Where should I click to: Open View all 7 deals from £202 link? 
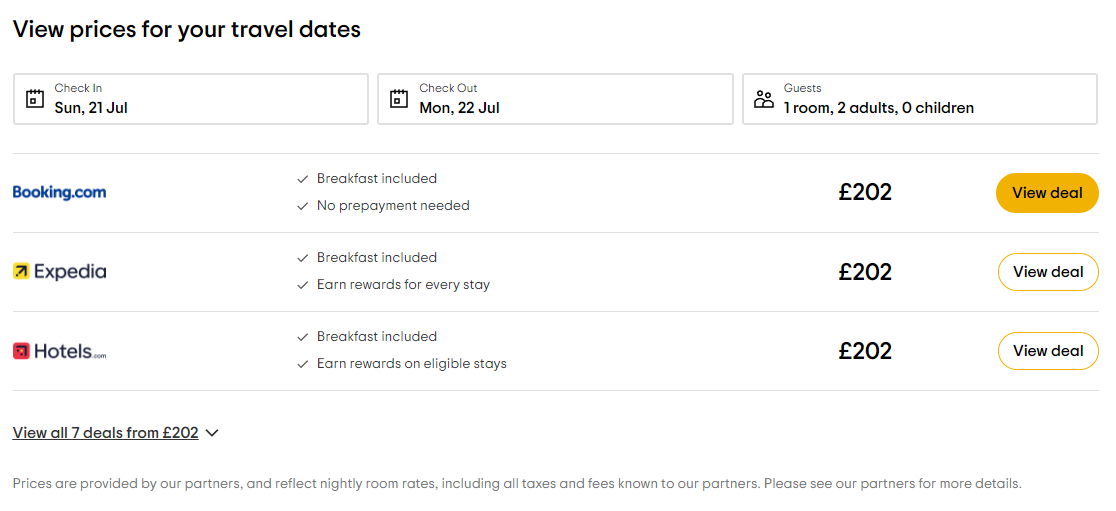click(x=105, y=433)
